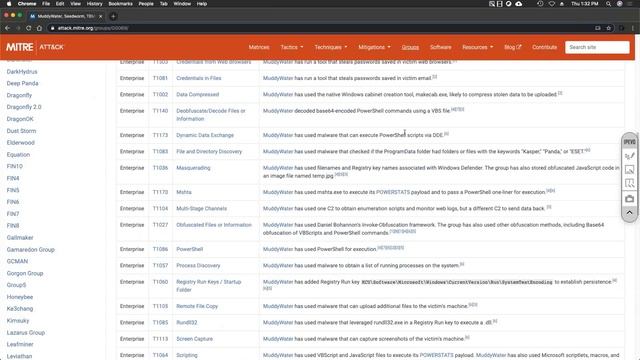Open Obfuscated Files or Information technique
640x360 pixels.
214,224
